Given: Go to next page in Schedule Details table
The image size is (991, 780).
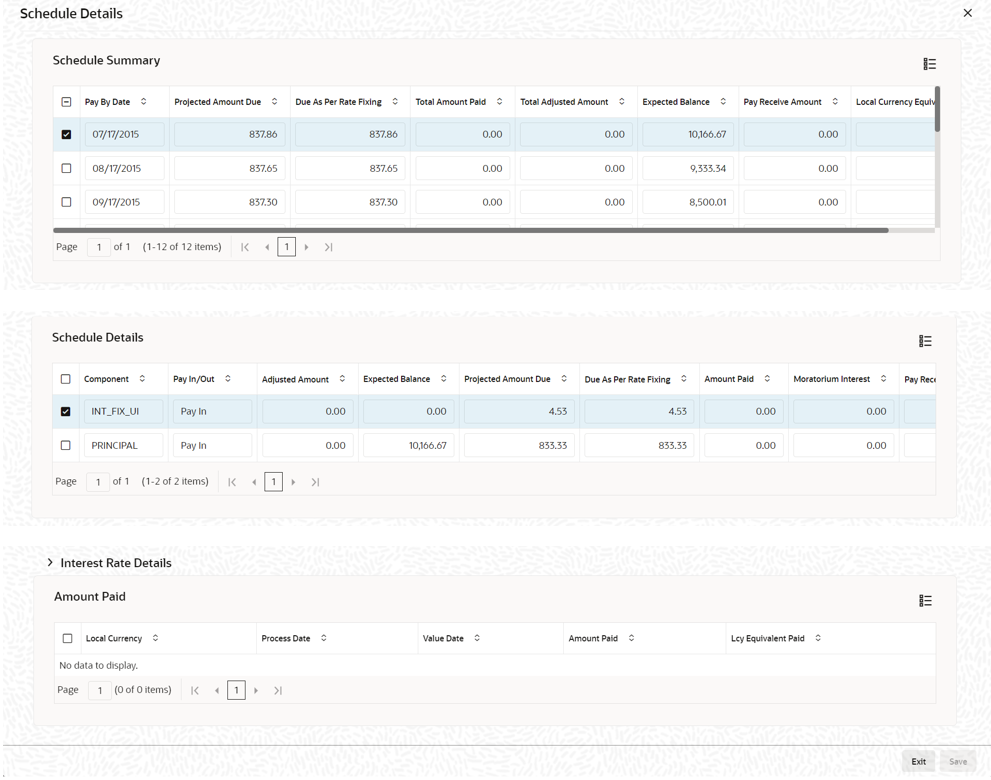Looking at the screenshot, I should [x=293, y=482].
